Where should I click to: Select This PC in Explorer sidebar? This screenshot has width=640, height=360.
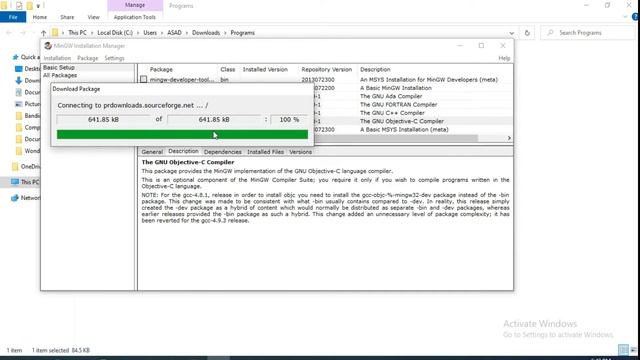point(25,182)
